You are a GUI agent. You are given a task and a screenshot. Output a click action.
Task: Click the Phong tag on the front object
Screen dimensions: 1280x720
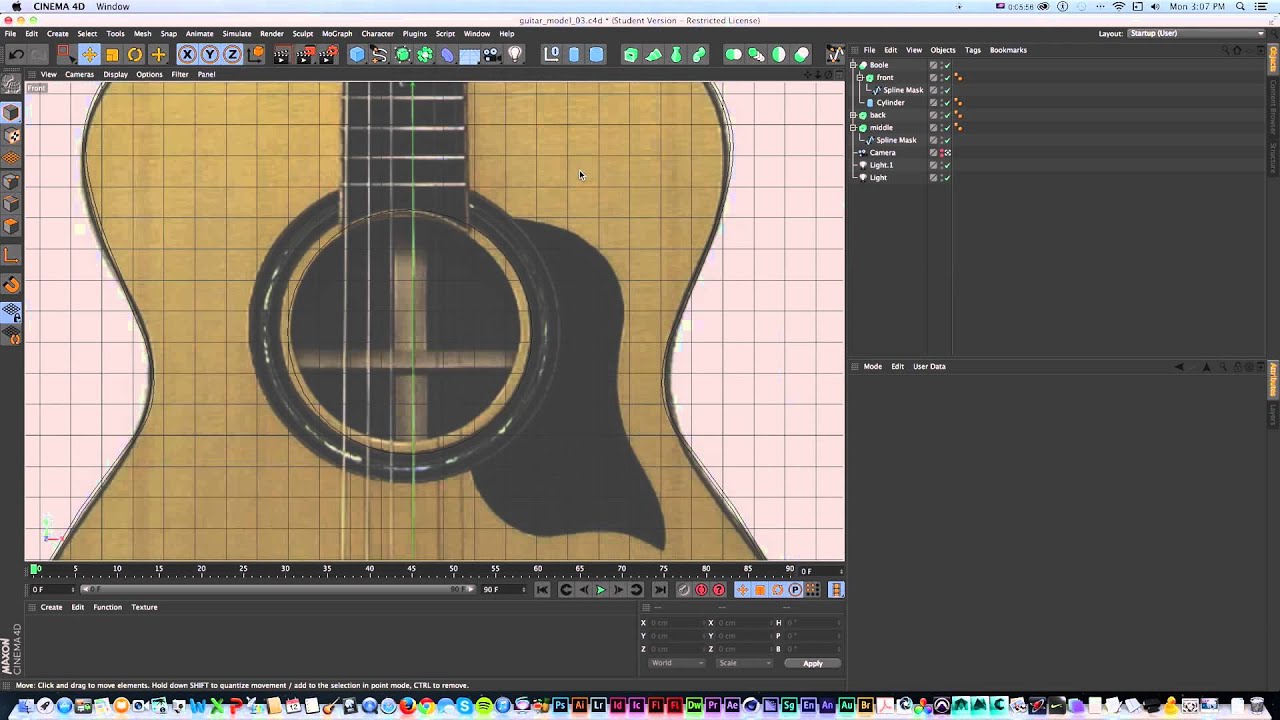(958, 78)
